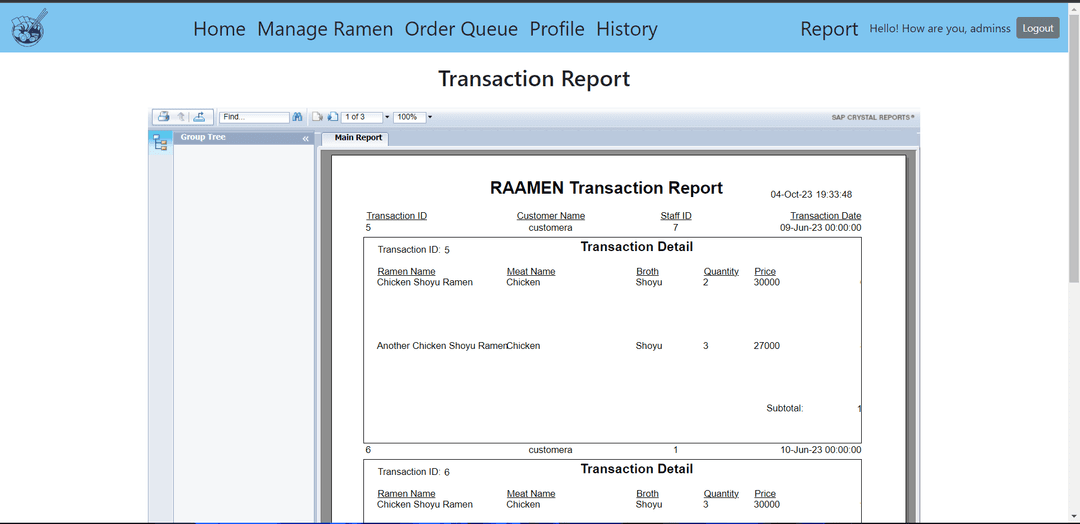The image size is (1080, 524).
Task: Open the Report page link
Action: tap(829, 28)
